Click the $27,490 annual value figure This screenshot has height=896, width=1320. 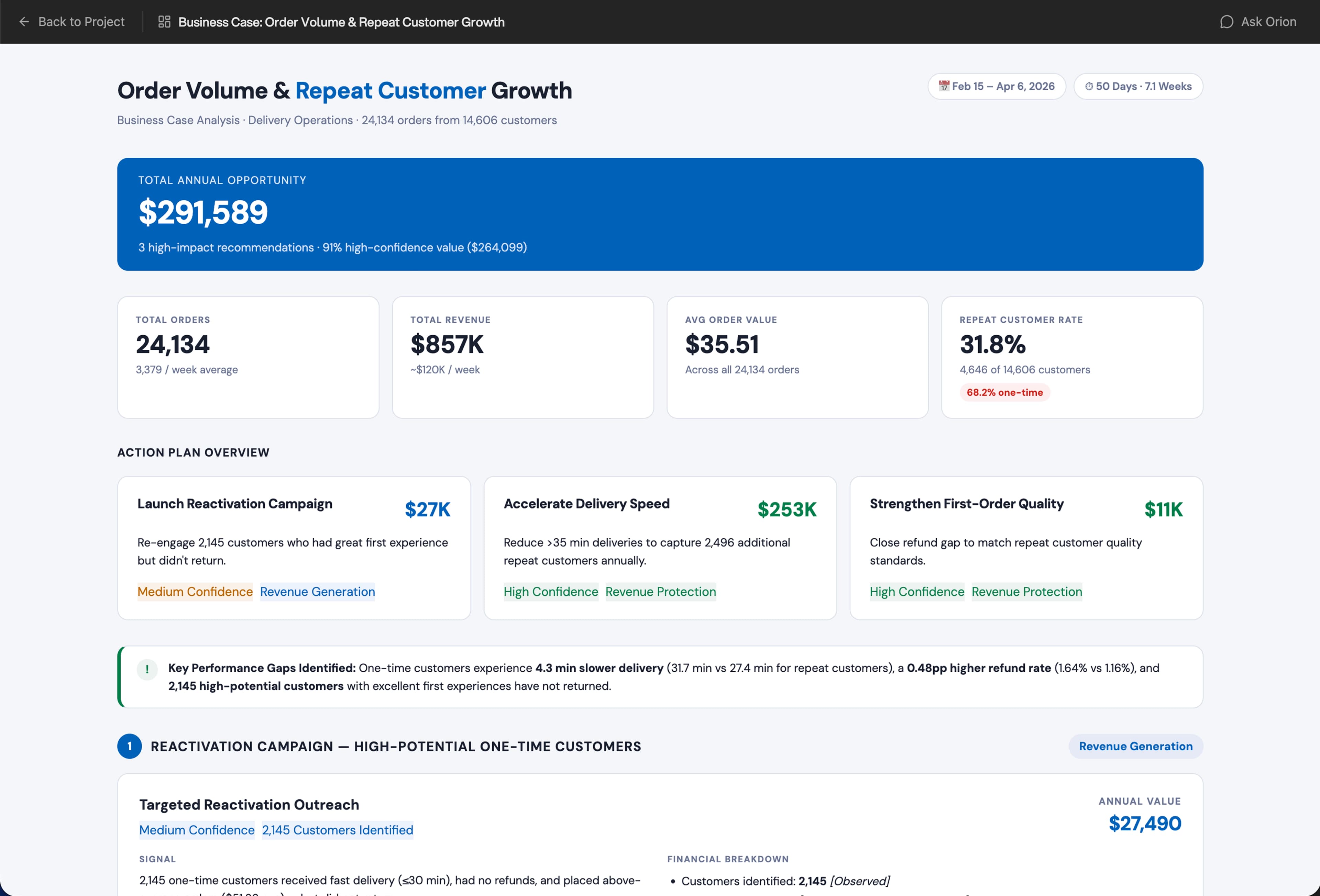[x=1144, y=823]
